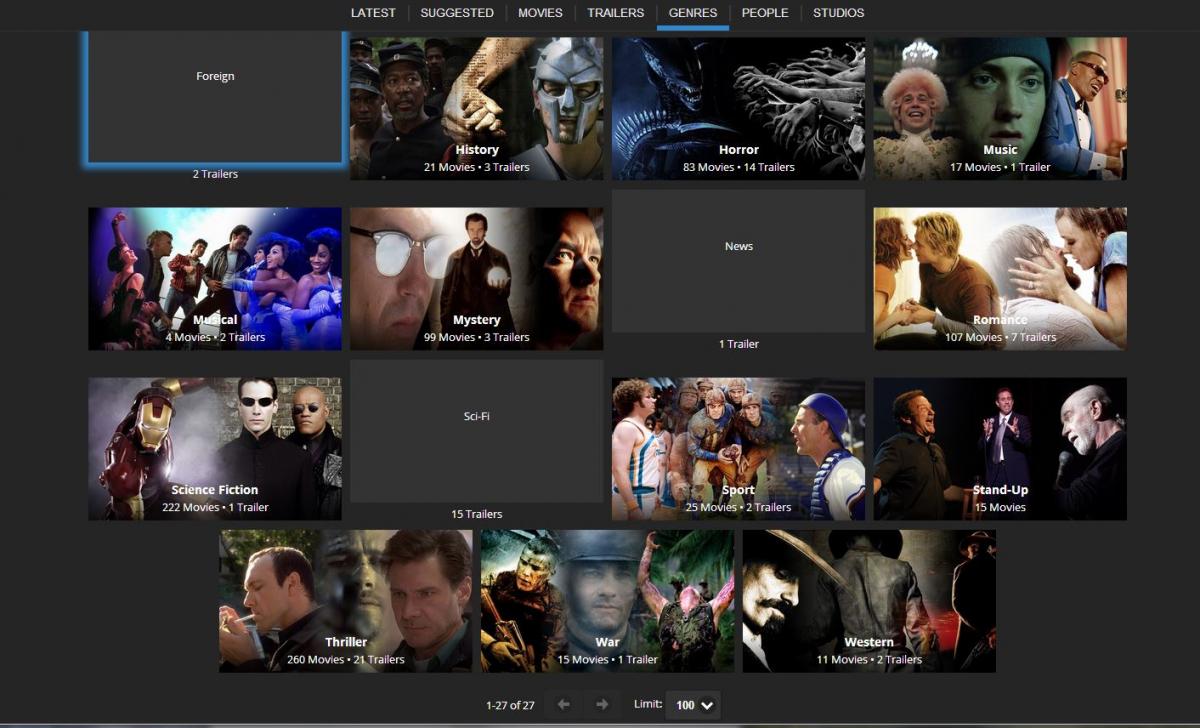Open the Science Fiction genre thumbnail
Screen dimensions: 1200x728
[215, 449]
